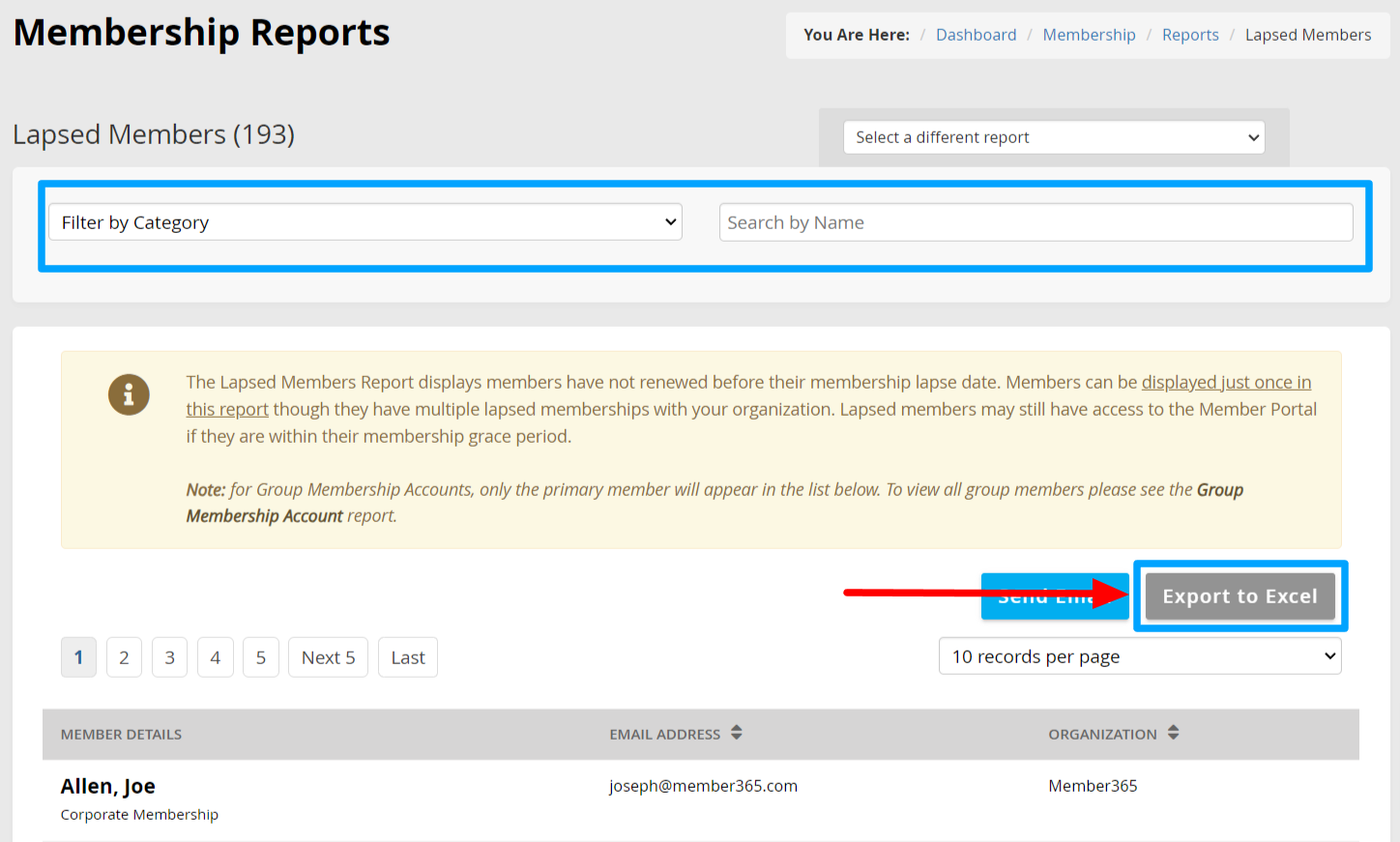The height and width of the screenshot is (842, 1400).
Task: Click inside the Search by Name field
Action: pos(1035,221)
